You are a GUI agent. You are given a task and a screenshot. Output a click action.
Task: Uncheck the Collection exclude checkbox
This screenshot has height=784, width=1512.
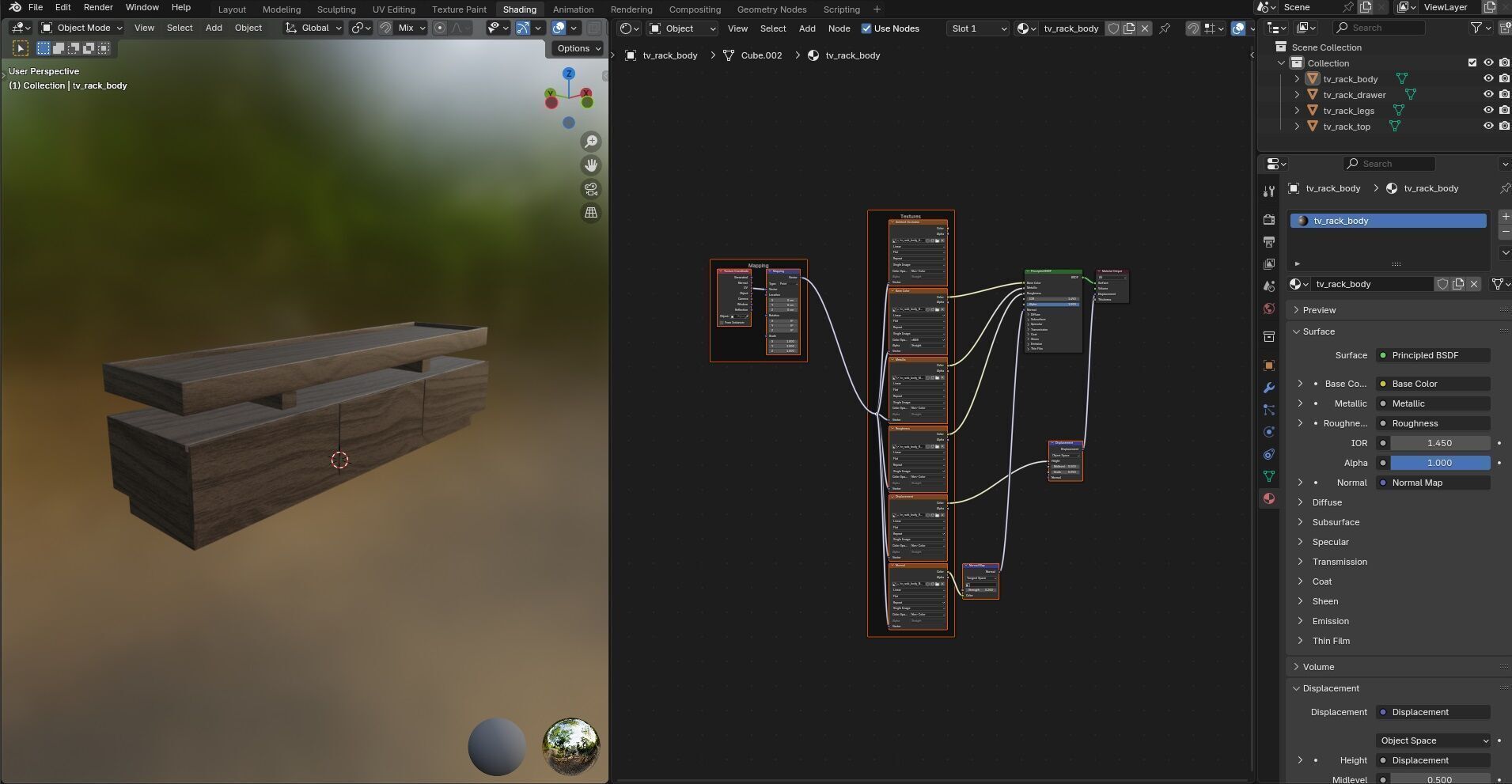pos(1472,63)
